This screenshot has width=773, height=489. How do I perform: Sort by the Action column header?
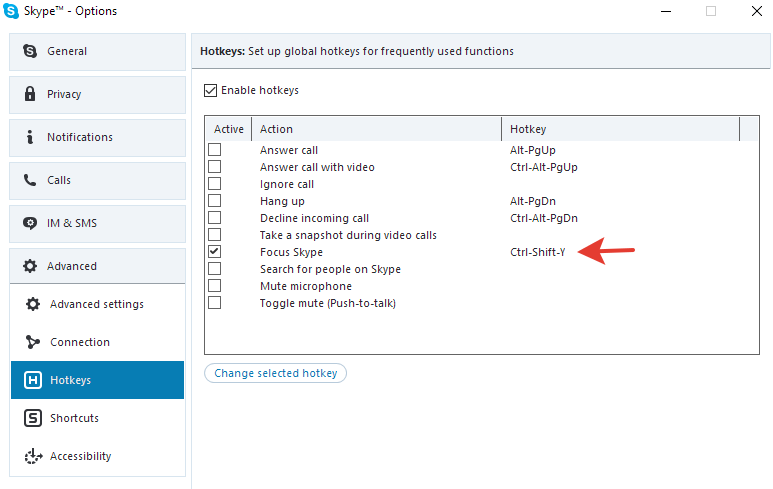pyautogui.click(x=377, y=129)
